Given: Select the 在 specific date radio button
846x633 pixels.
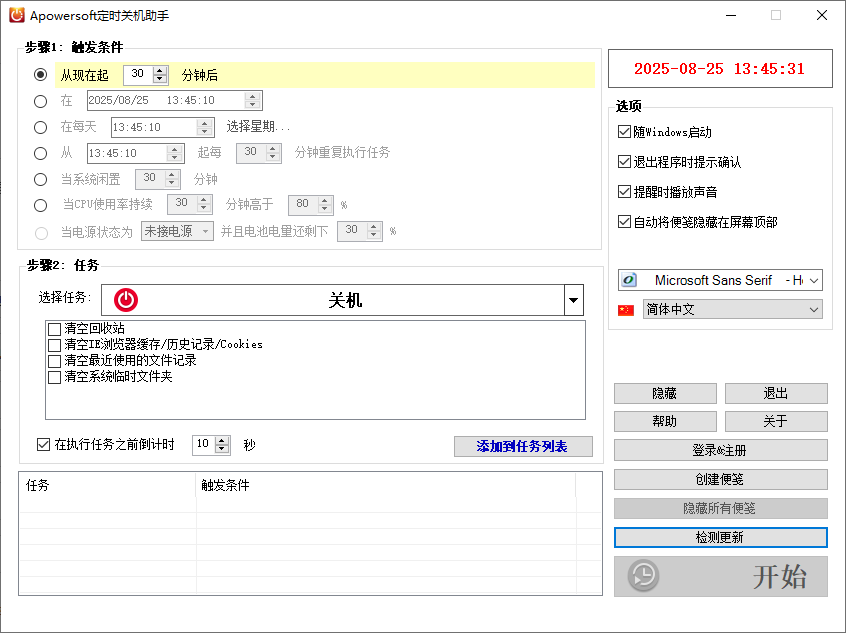Looking at the screenshot, I should pos(40,101).
